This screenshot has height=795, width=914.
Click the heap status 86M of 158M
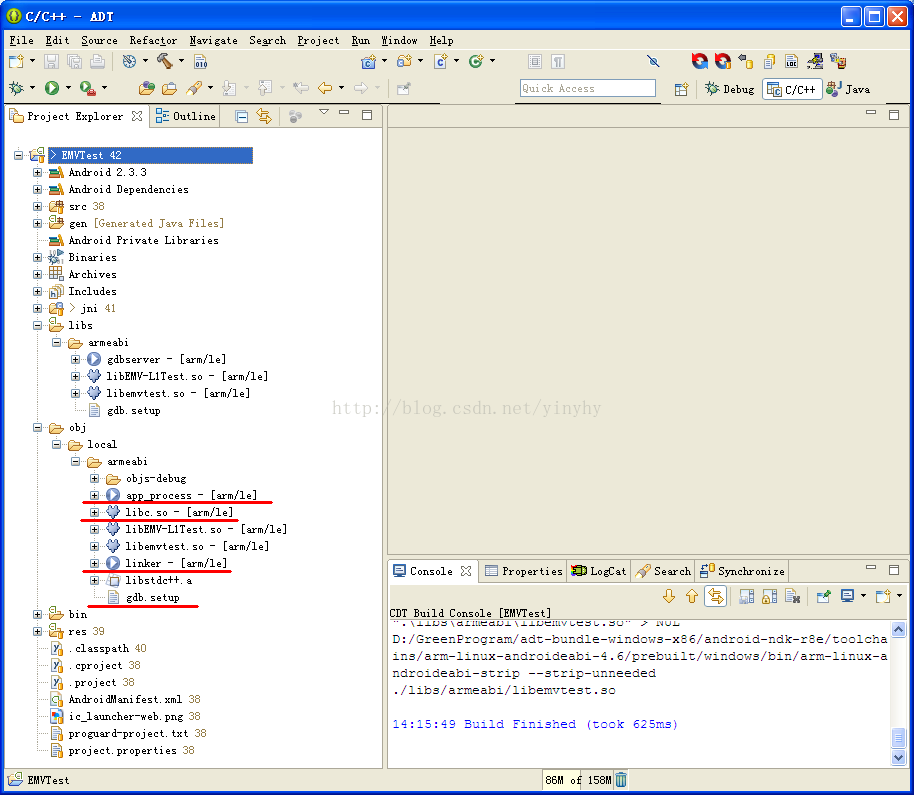click(x=578, y=780)
